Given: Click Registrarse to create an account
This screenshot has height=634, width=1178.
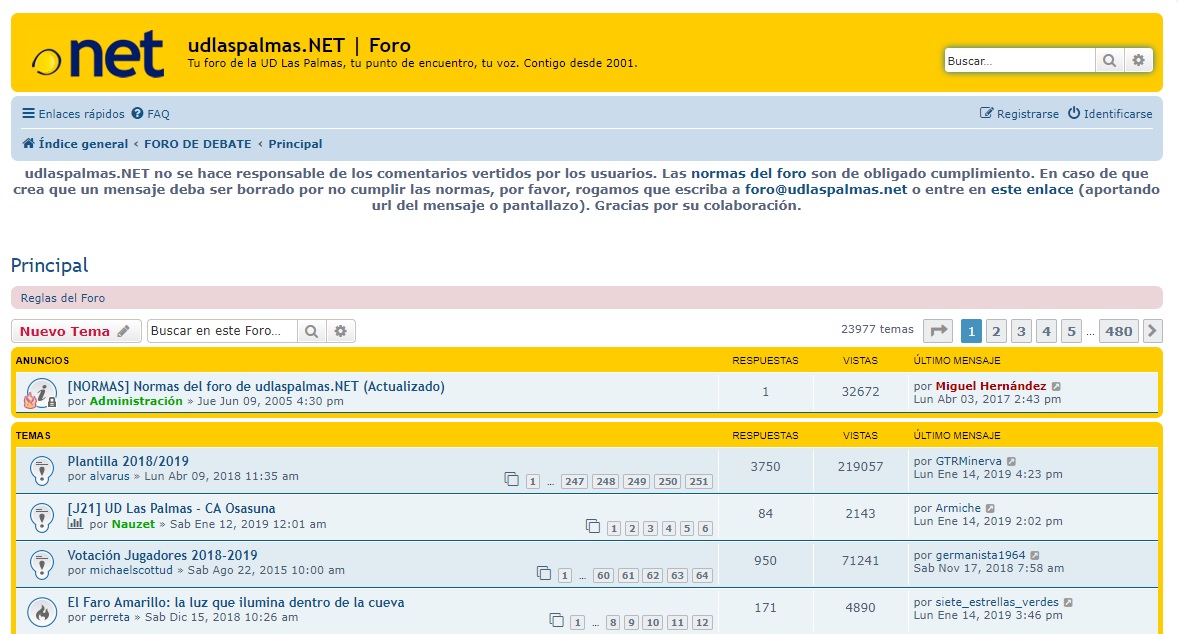Looking at the screenshot, I should tap(1019, 113).
